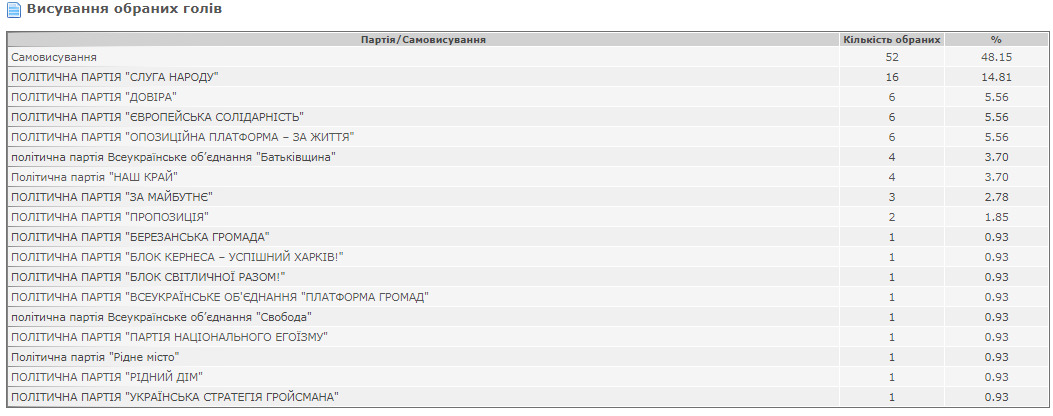Select the 'СЛУГА НАРОДУ' party row
The image size is (1053, 416).
point(527,77)
